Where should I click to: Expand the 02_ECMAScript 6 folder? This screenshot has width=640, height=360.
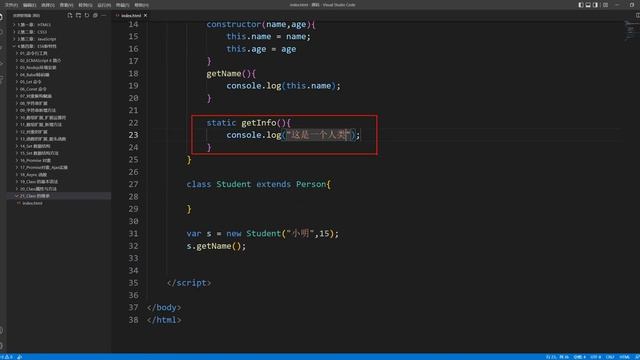(58, 60)
